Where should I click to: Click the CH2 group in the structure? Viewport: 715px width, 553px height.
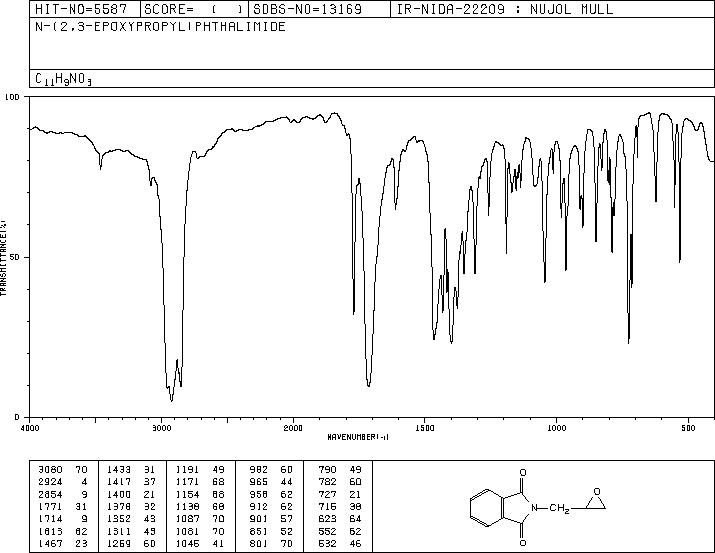point(559,508)
